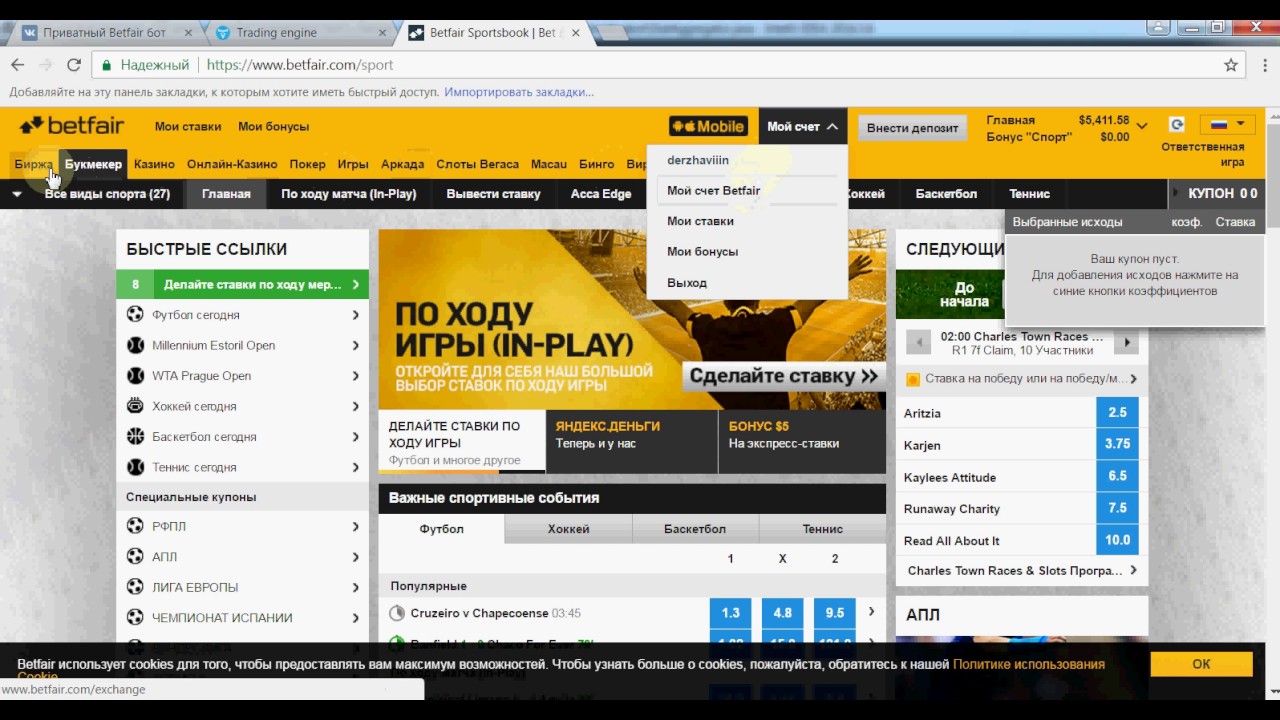Open the Russian flag language dropdown
Viewport: 1280px width, 720px height.
click(x=1227, y=125)
